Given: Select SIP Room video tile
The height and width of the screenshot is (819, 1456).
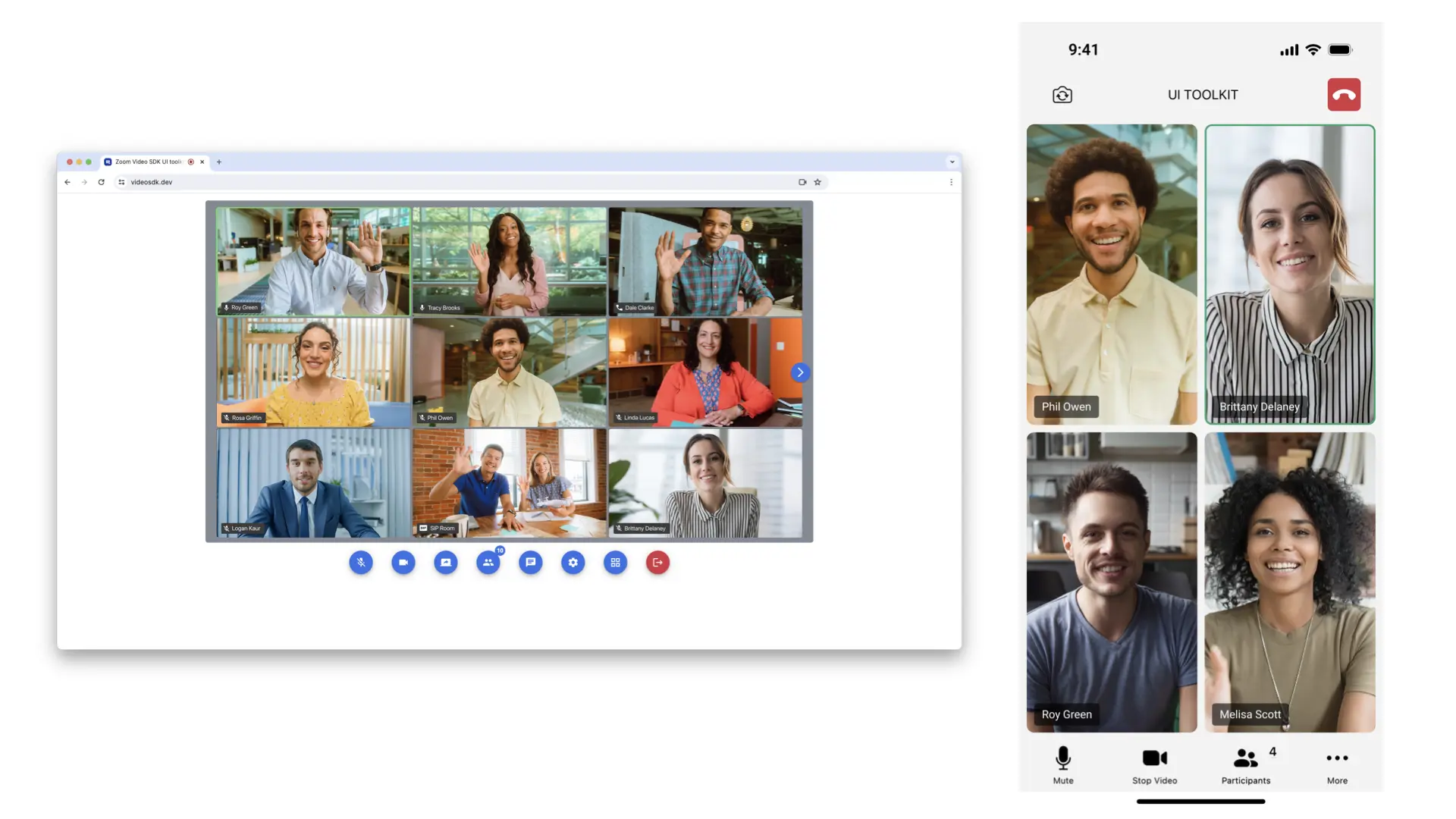Looking at the screenshot, I should [x=510, y=483].
